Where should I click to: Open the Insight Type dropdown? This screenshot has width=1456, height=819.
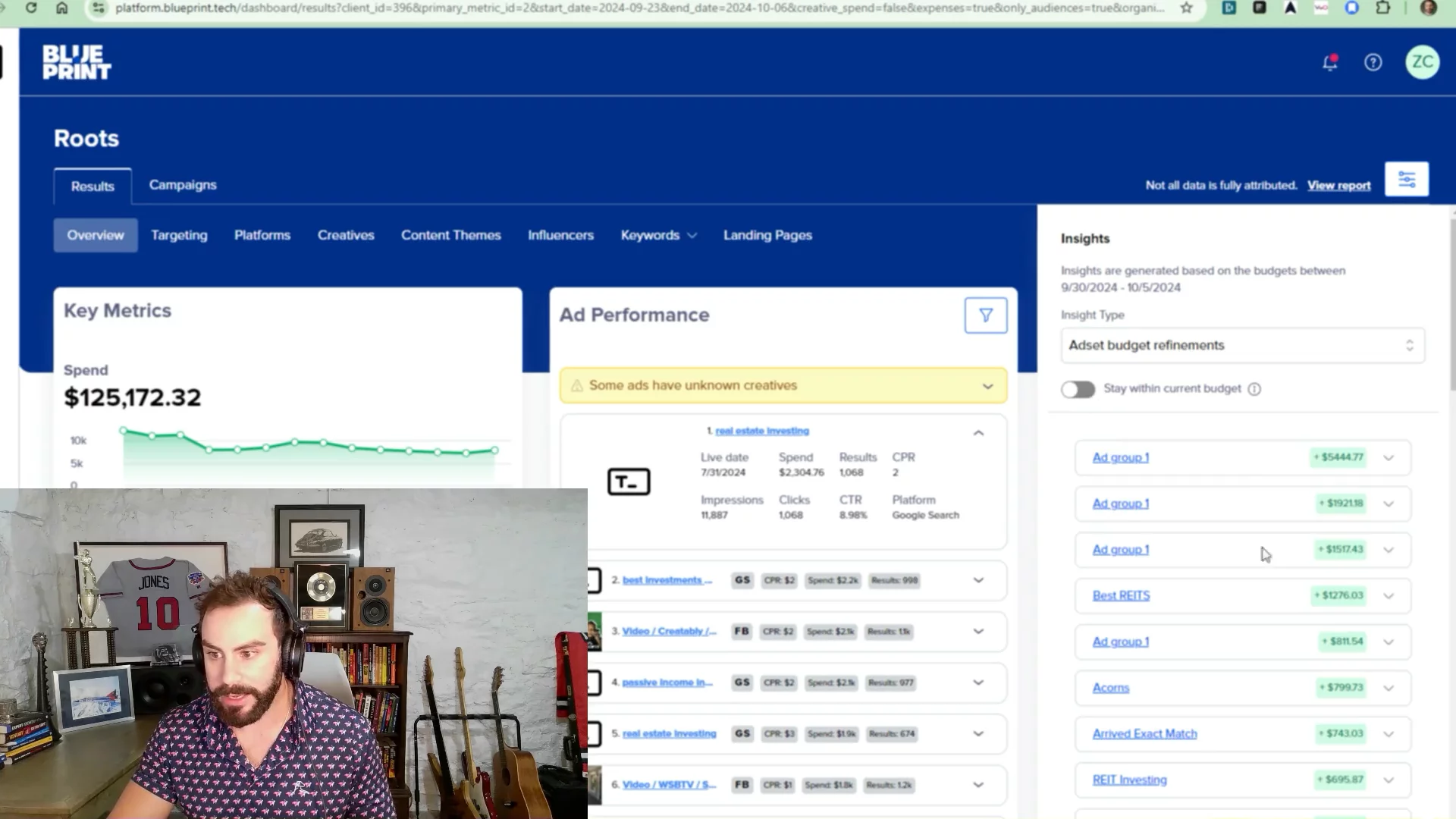tap(1242, 345)
